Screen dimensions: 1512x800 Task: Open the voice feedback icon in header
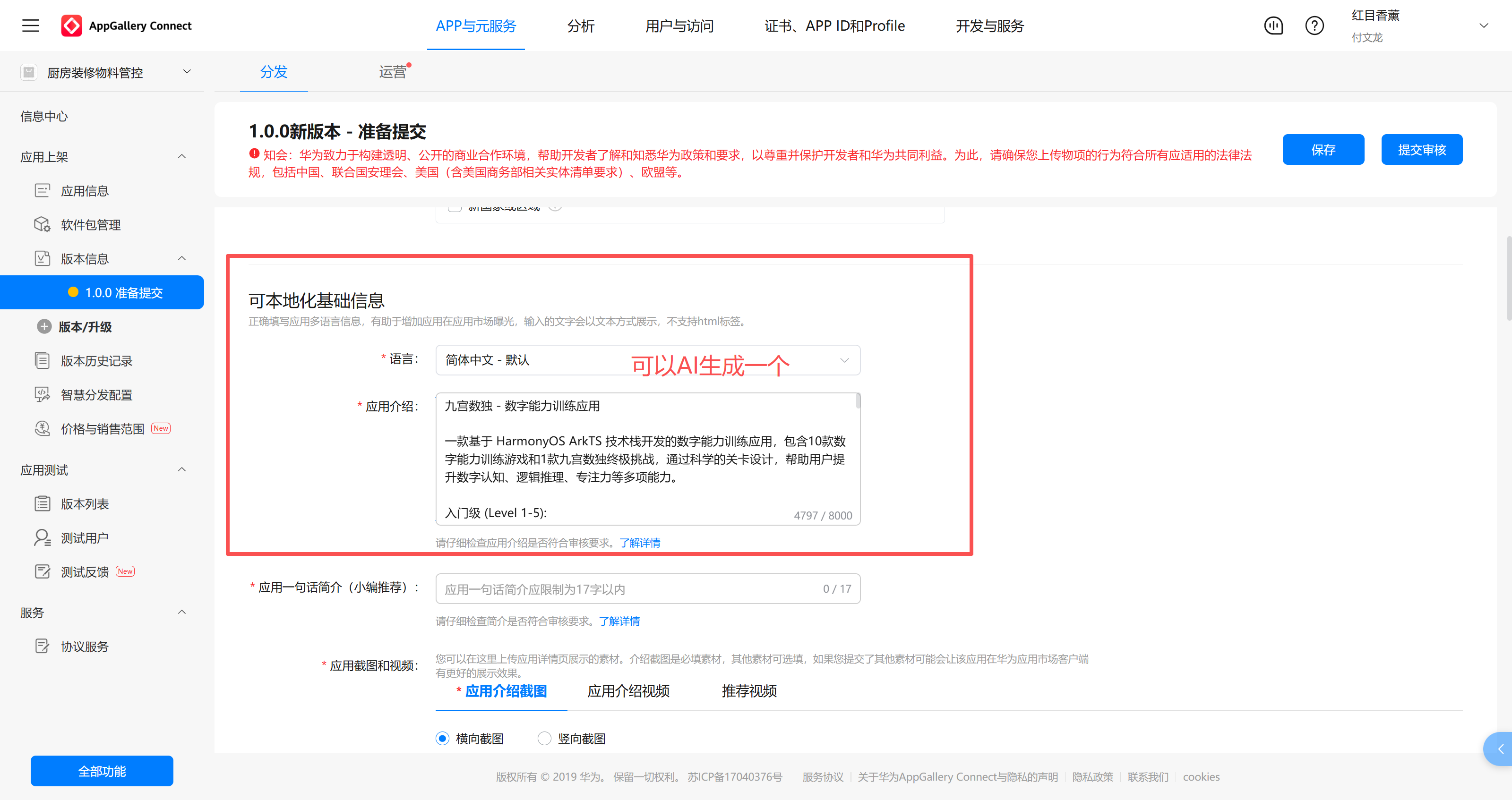[x=1273, y=26]
